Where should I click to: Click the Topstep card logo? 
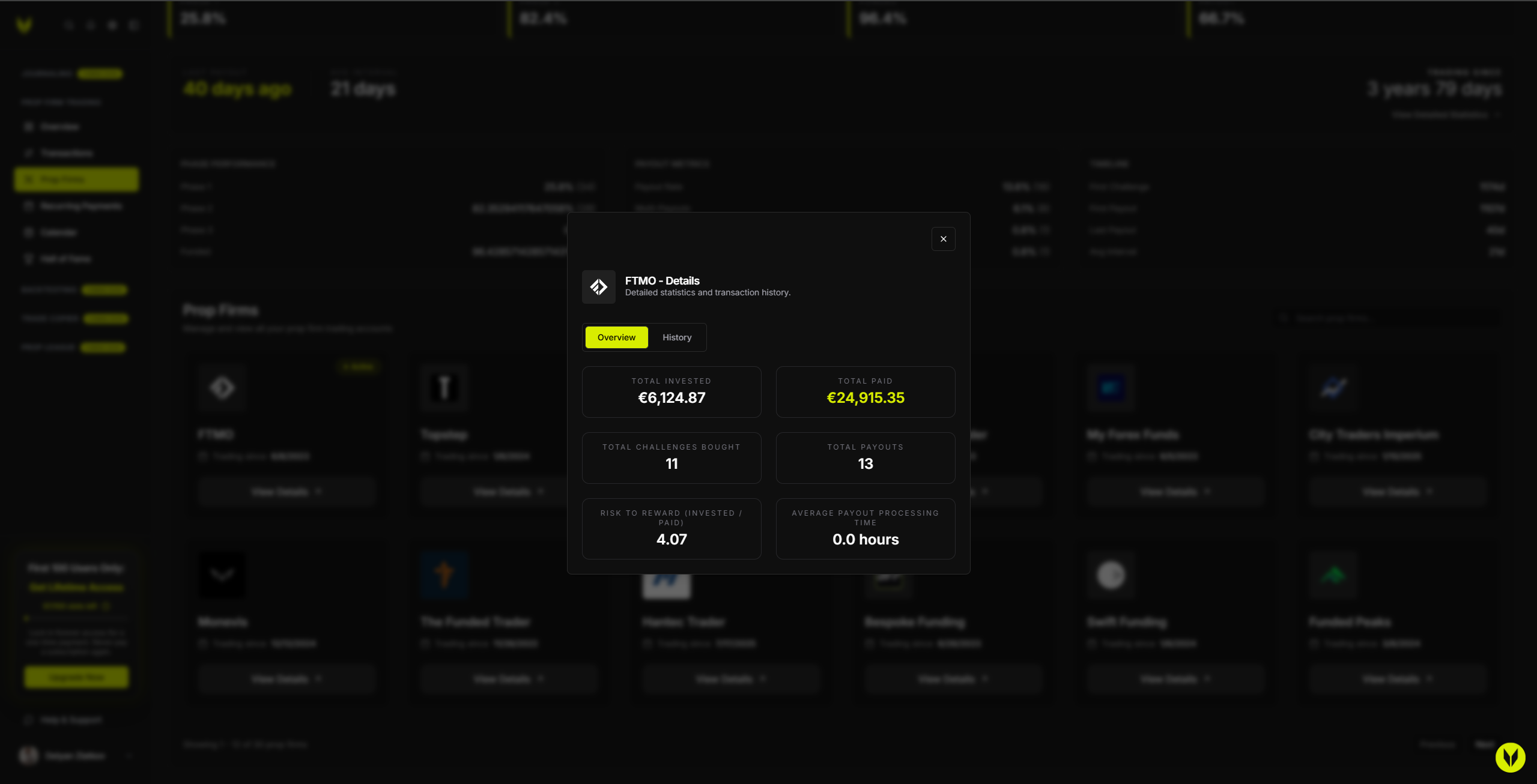click(x=444, y=388)
